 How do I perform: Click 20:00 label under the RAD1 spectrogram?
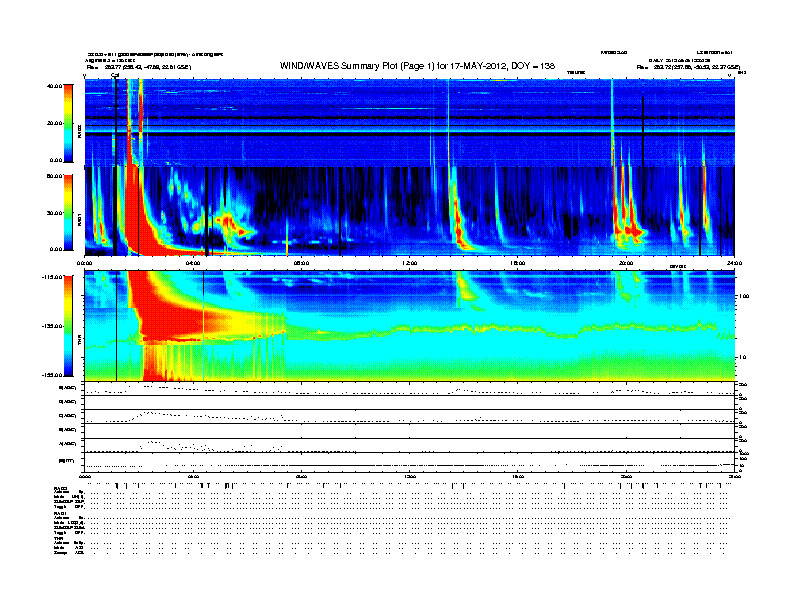(626, 263)
